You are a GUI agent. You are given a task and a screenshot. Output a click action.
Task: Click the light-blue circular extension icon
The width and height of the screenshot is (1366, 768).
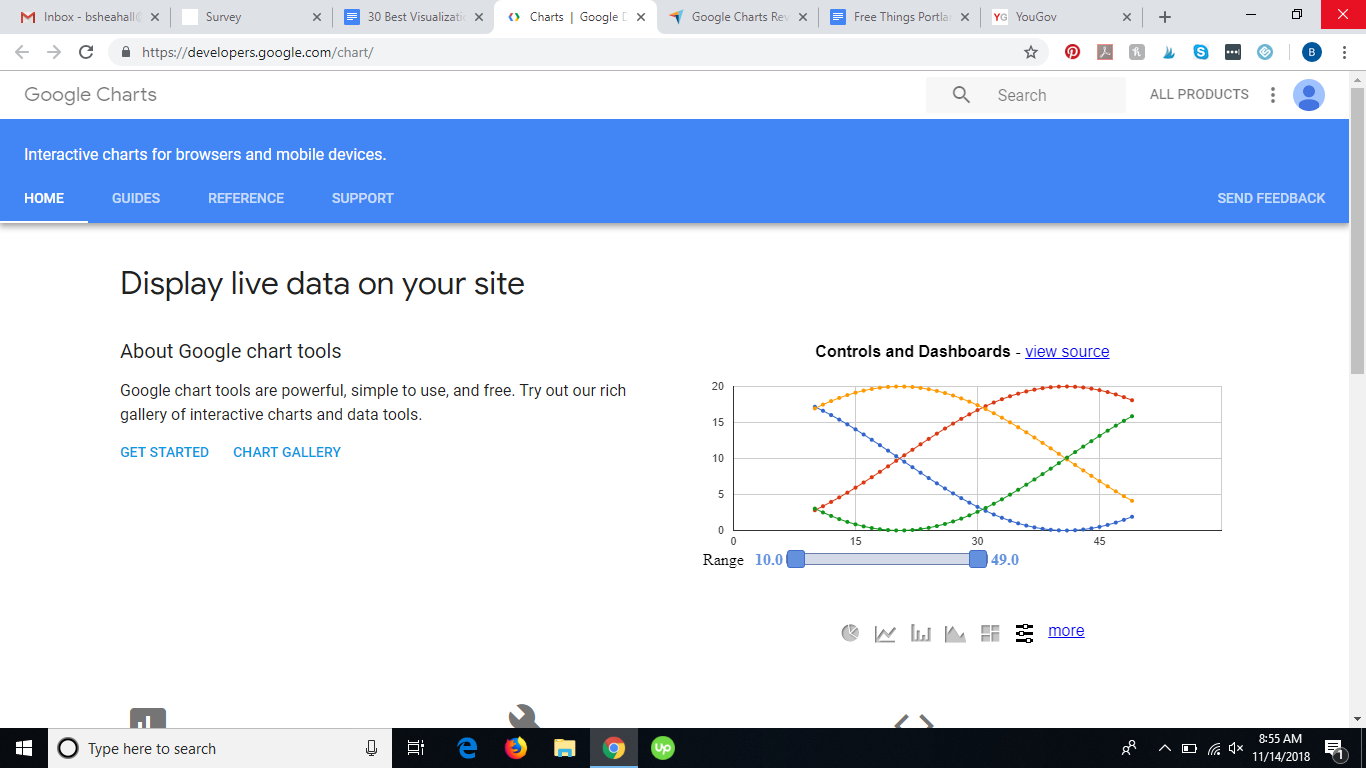tap(1265, 52)
